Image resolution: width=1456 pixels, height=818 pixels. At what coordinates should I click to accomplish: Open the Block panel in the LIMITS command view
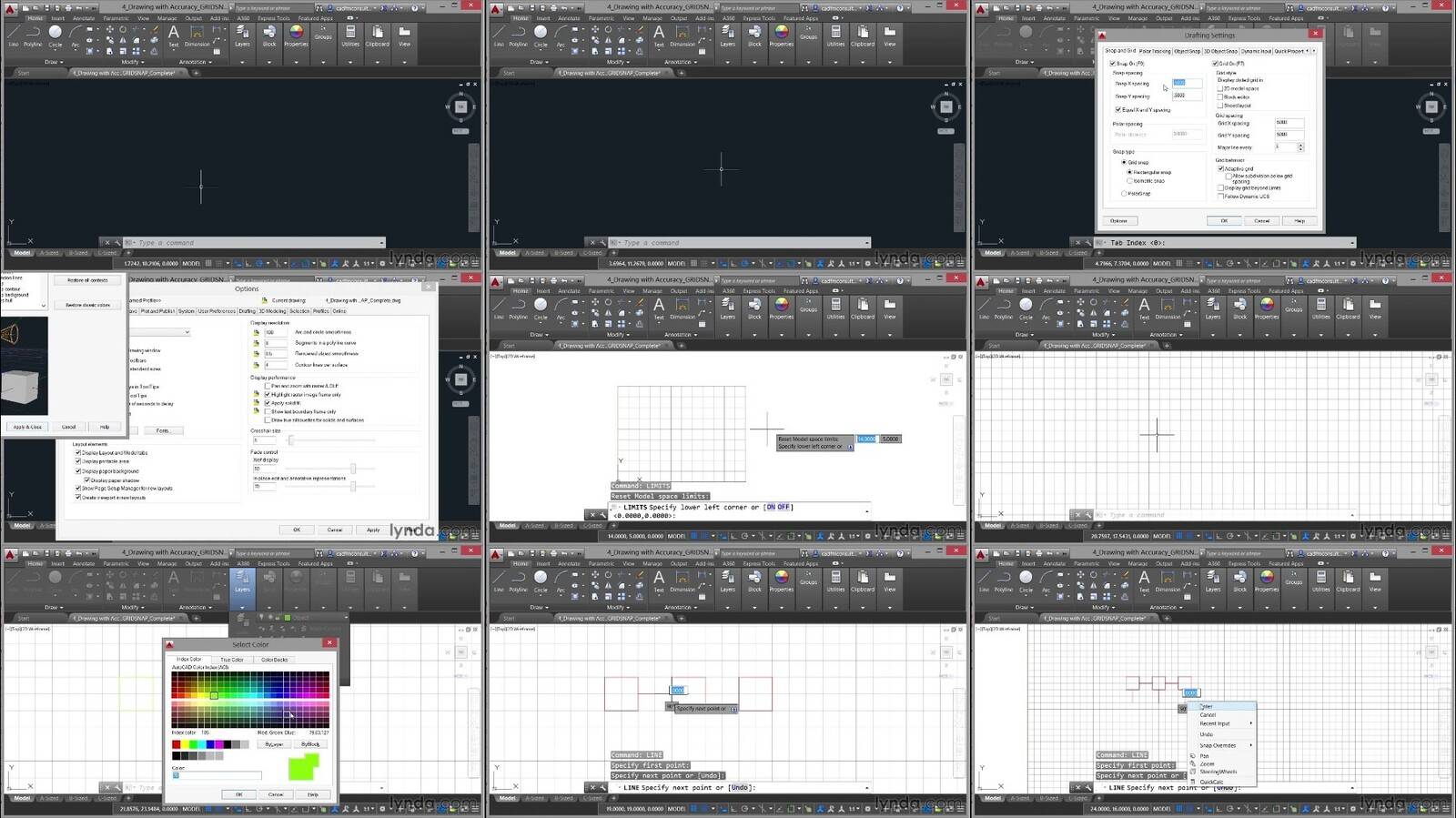tap(754, 308)
